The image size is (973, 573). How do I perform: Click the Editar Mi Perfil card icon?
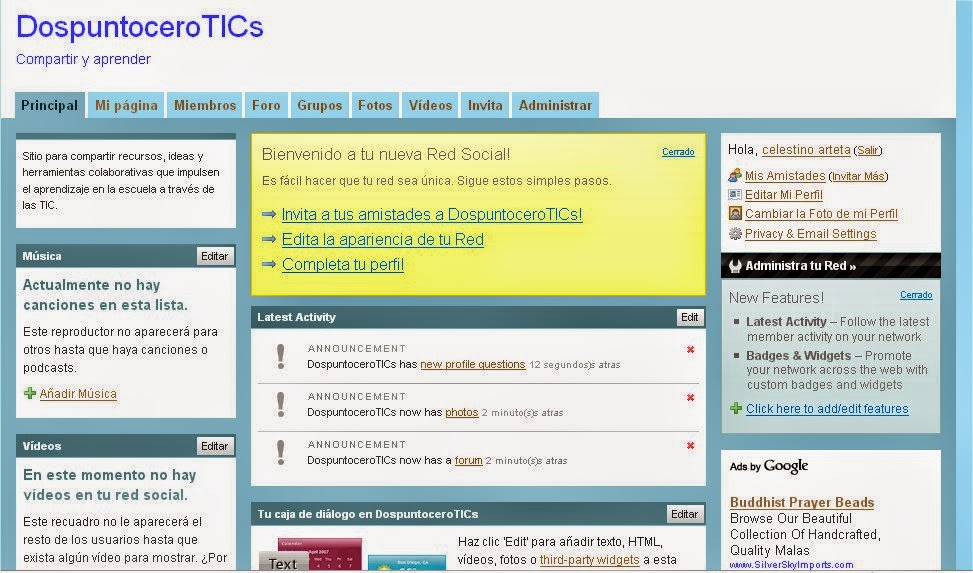pos(735,195)
